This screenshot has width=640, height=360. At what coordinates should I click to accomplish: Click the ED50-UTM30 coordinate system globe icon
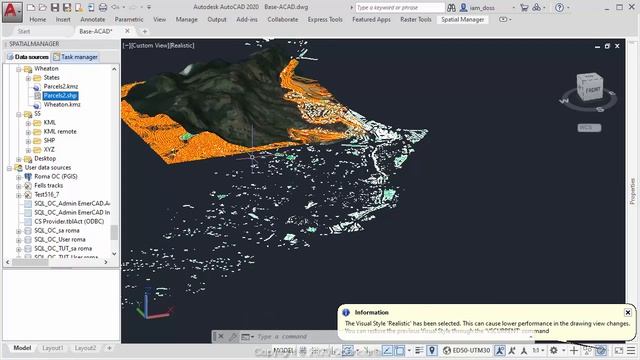(447, 350)
